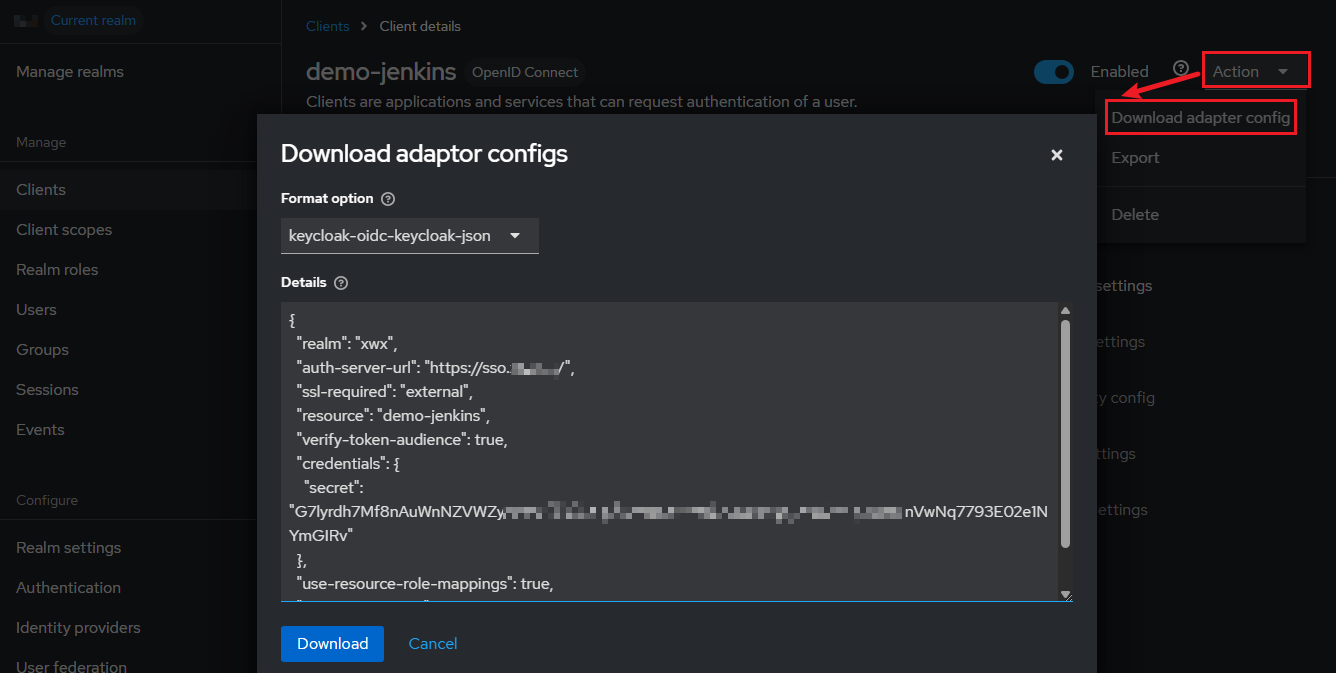The image size is (1336, 673).
Task: Click the "ssl-required": "external" line
Action: (385, 391)
